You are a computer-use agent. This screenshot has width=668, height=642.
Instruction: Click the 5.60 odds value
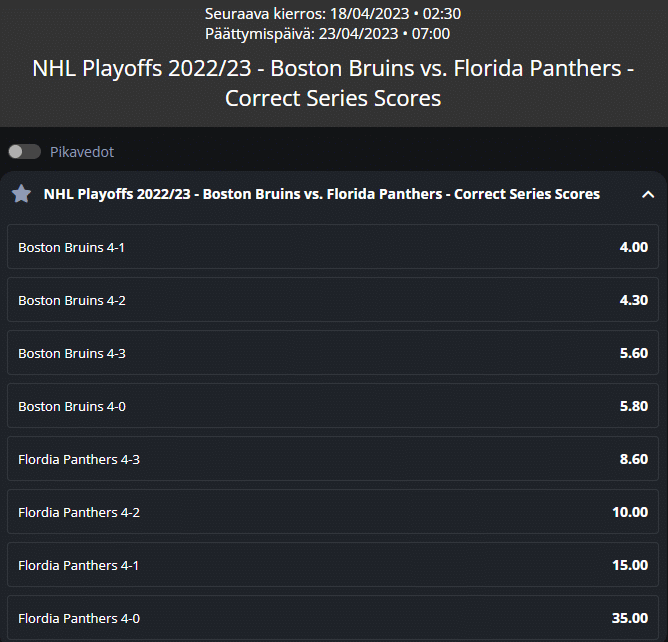[633, 353]
